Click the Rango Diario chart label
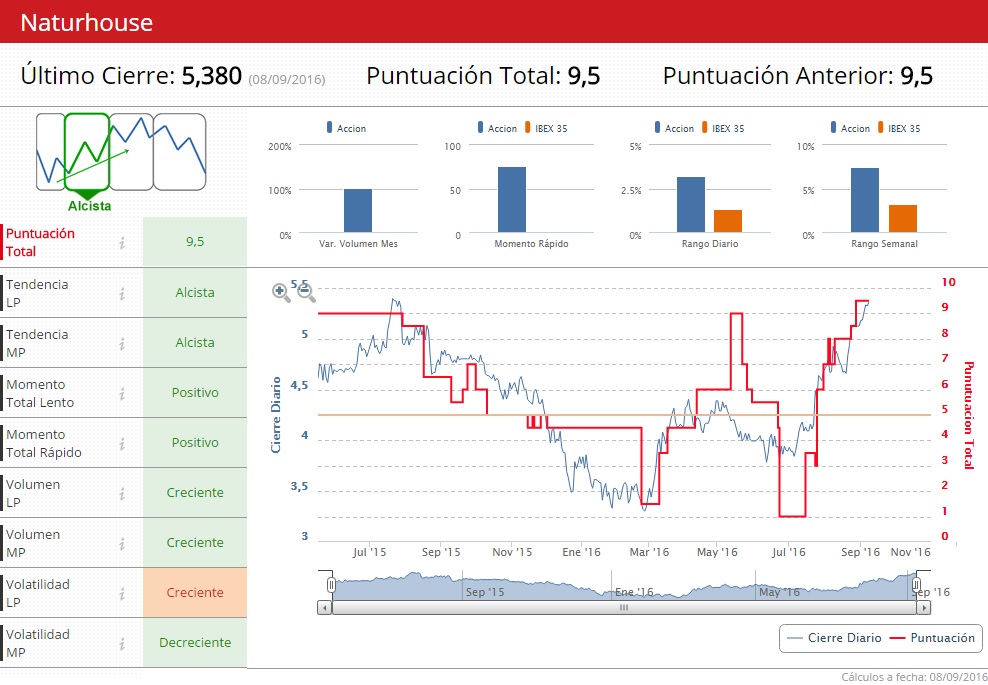Screen dimensions: 988x685 (x=709, y=244)
